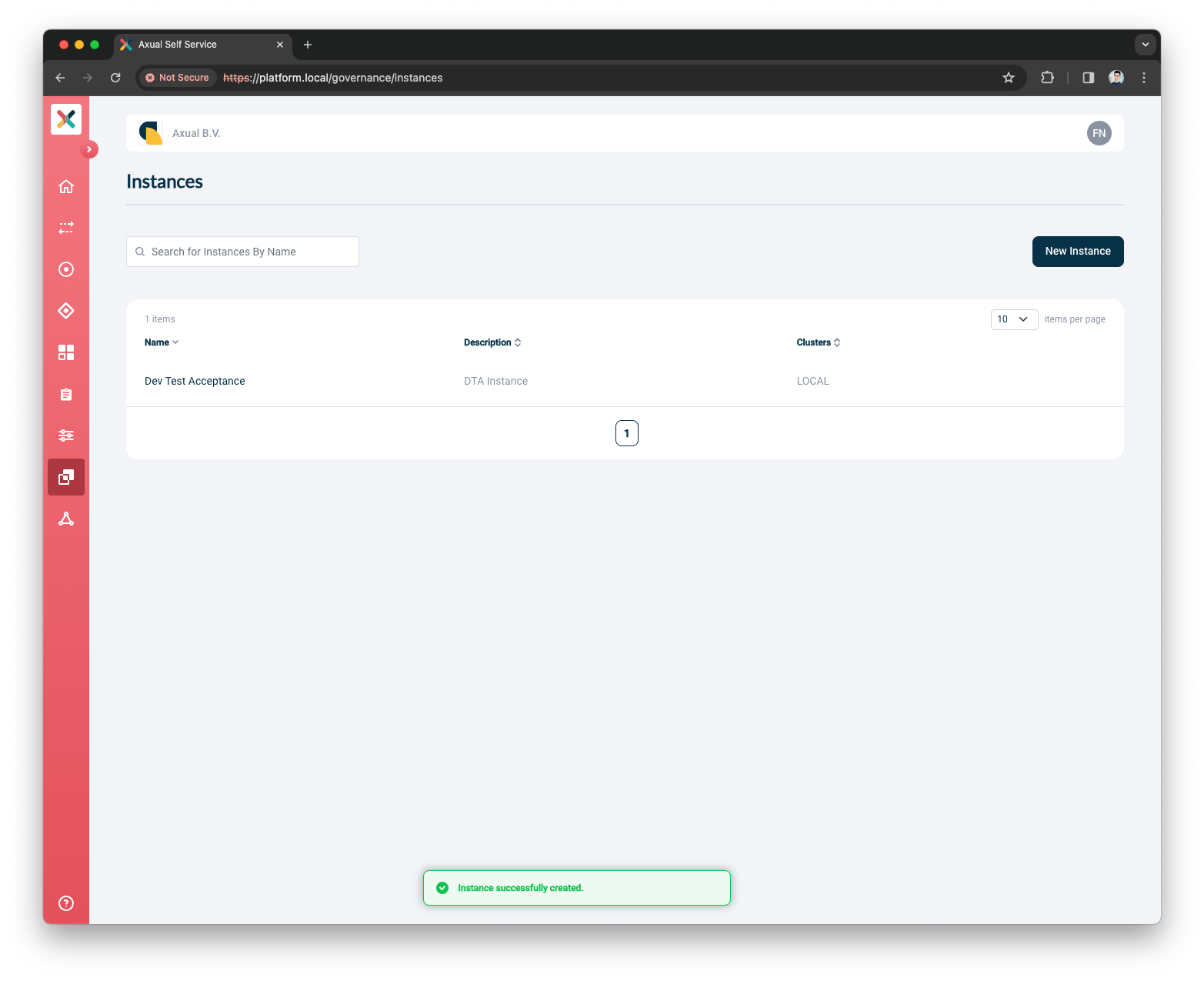1204x981 pixels.
Task: Click the search magnifier icon
Action: pyautogui.click(x=140, y=252)
